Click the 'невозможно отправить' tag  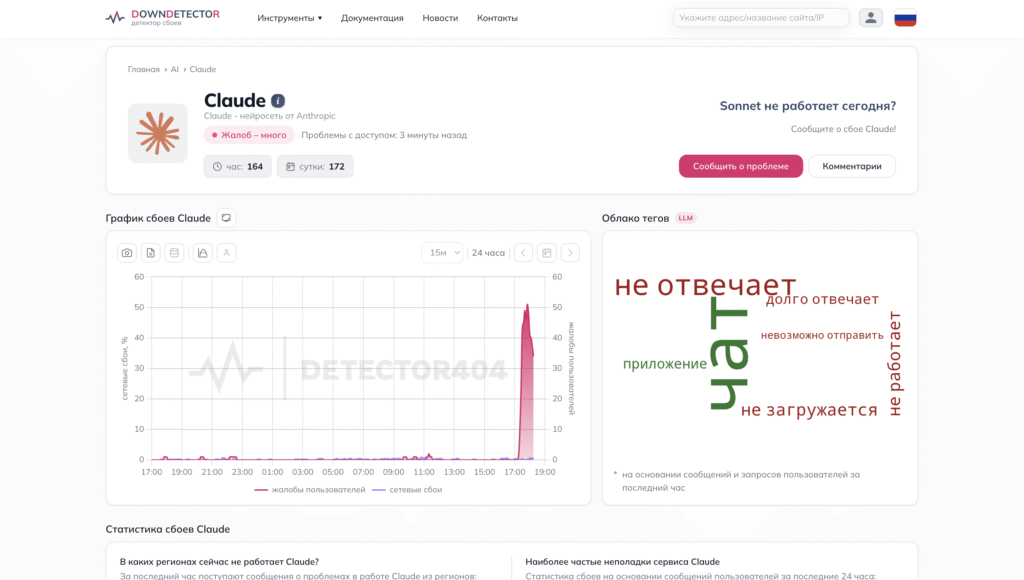[x=822, y=335]
